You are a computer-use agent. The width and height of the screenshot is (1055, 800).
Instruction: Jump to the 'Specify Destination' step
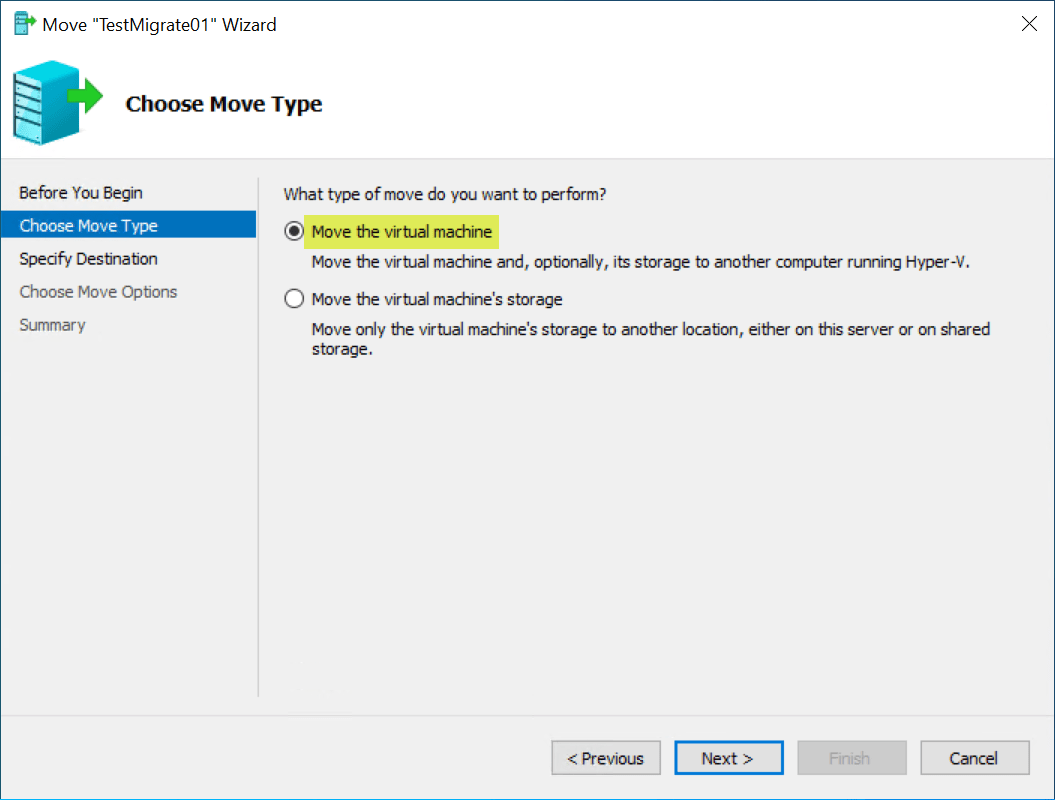point(88,259)
